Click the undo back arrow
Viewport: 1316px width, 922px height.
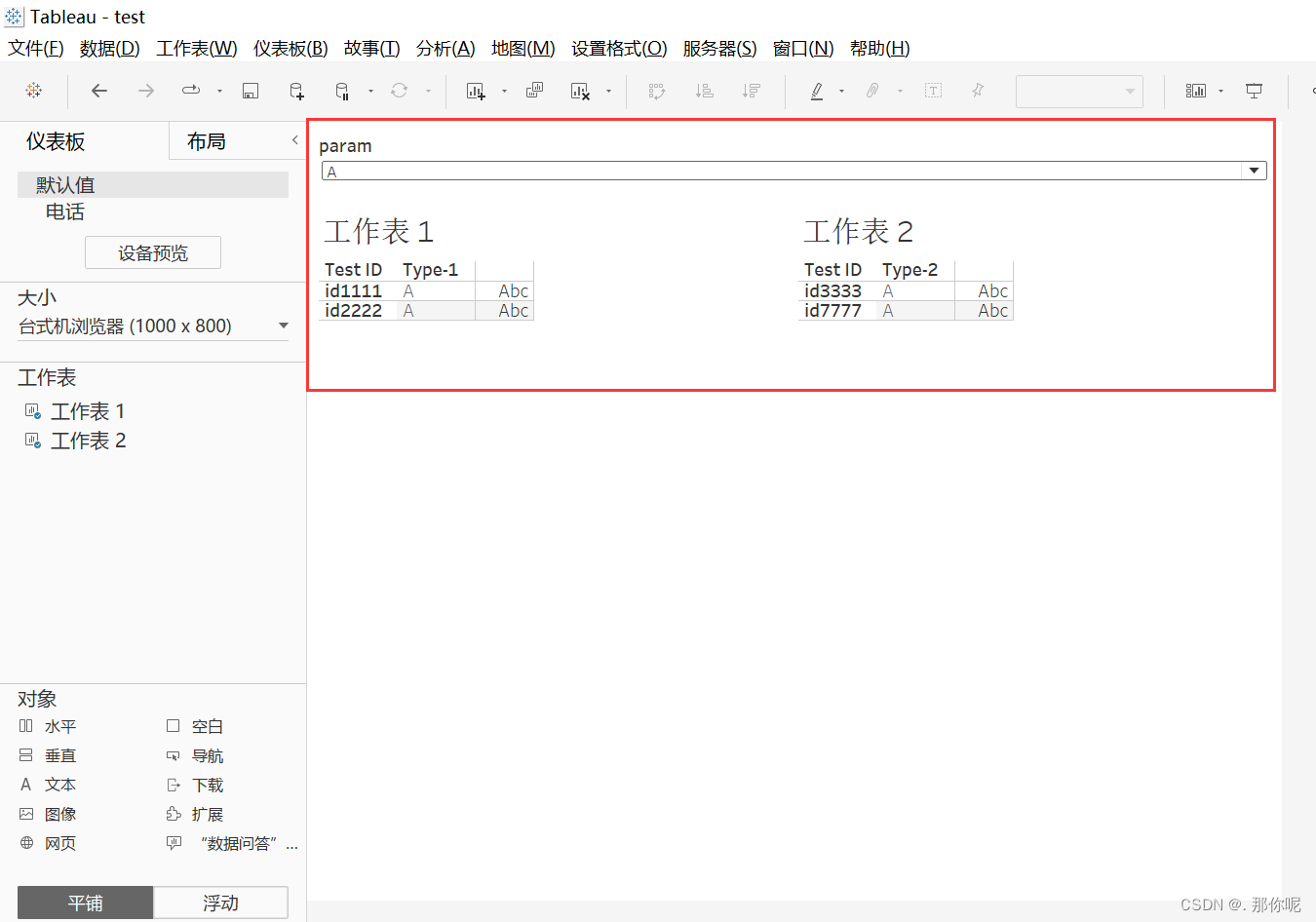click(x=99, y=91)
